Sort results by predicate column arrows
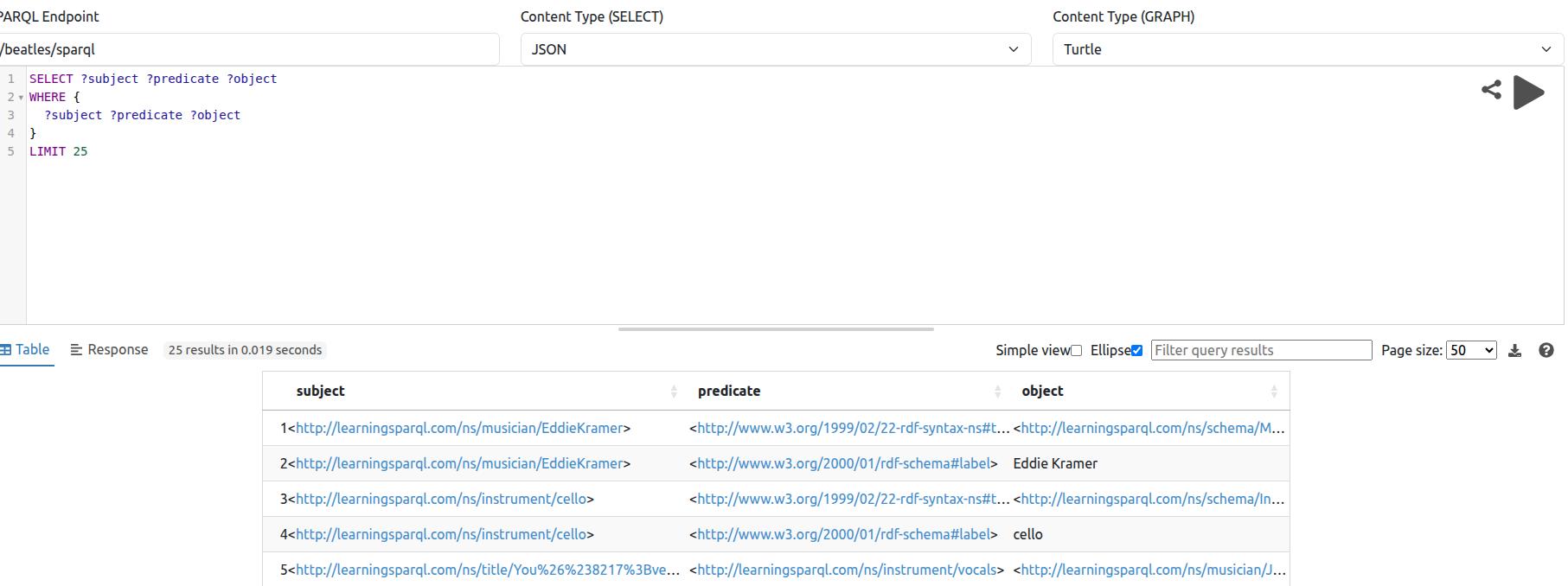 click(997, 392)
